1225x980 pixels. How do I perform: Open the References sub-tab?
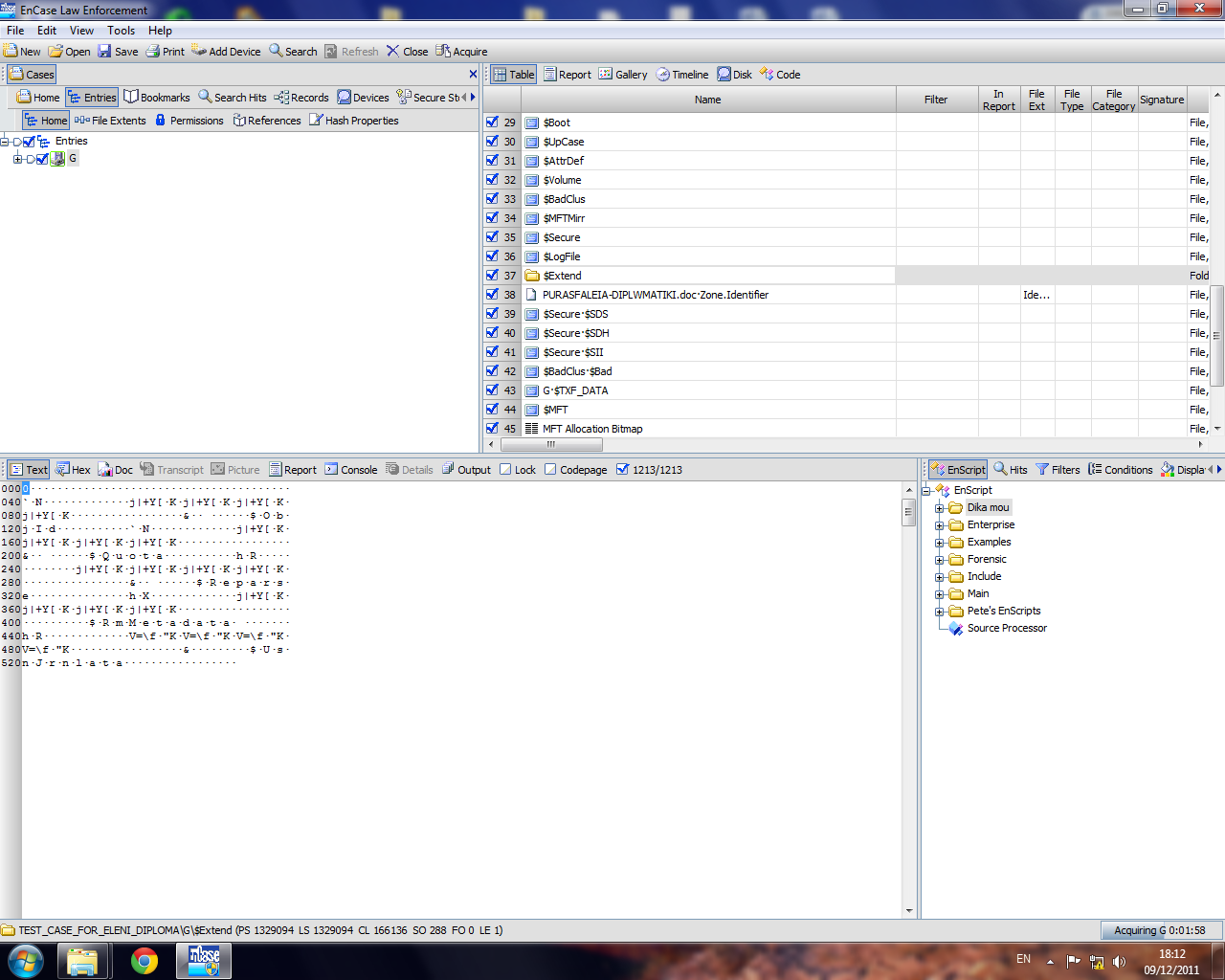pyautogui.click(x=267, y=121)
